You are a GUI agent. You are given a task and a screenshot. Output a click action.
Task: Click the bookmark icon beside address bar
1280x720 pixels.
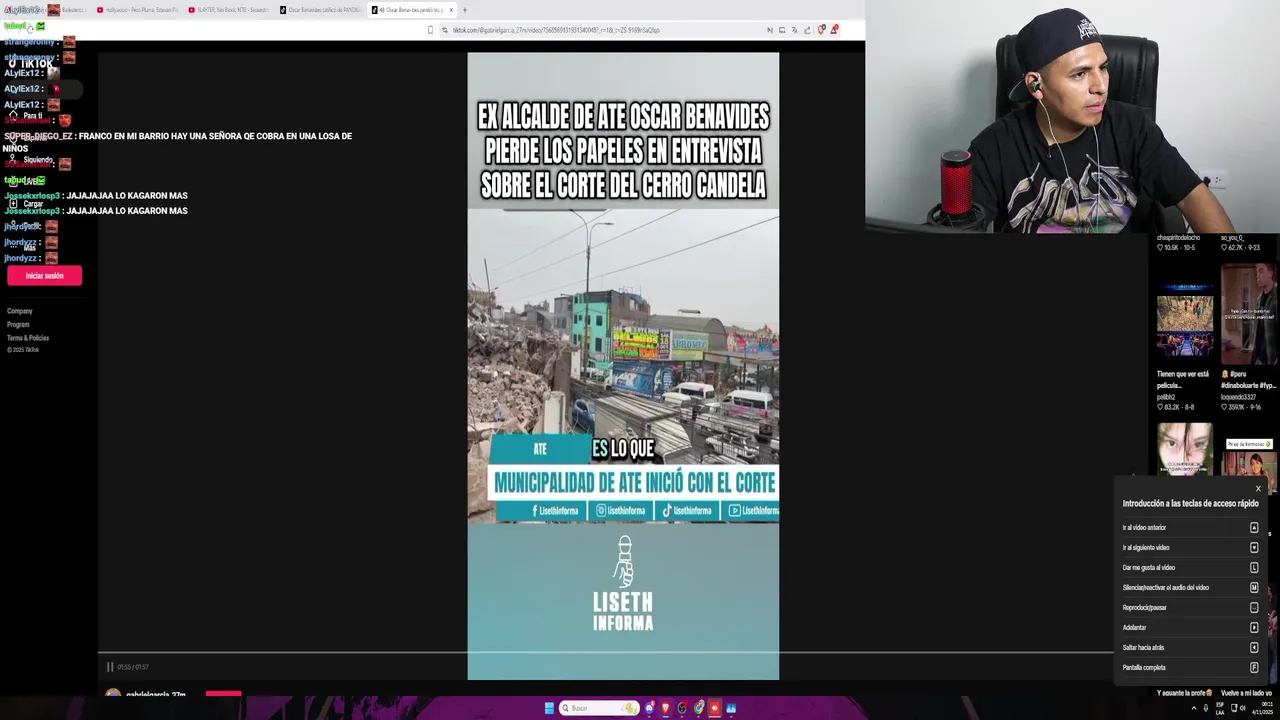(x=431, y=30)
